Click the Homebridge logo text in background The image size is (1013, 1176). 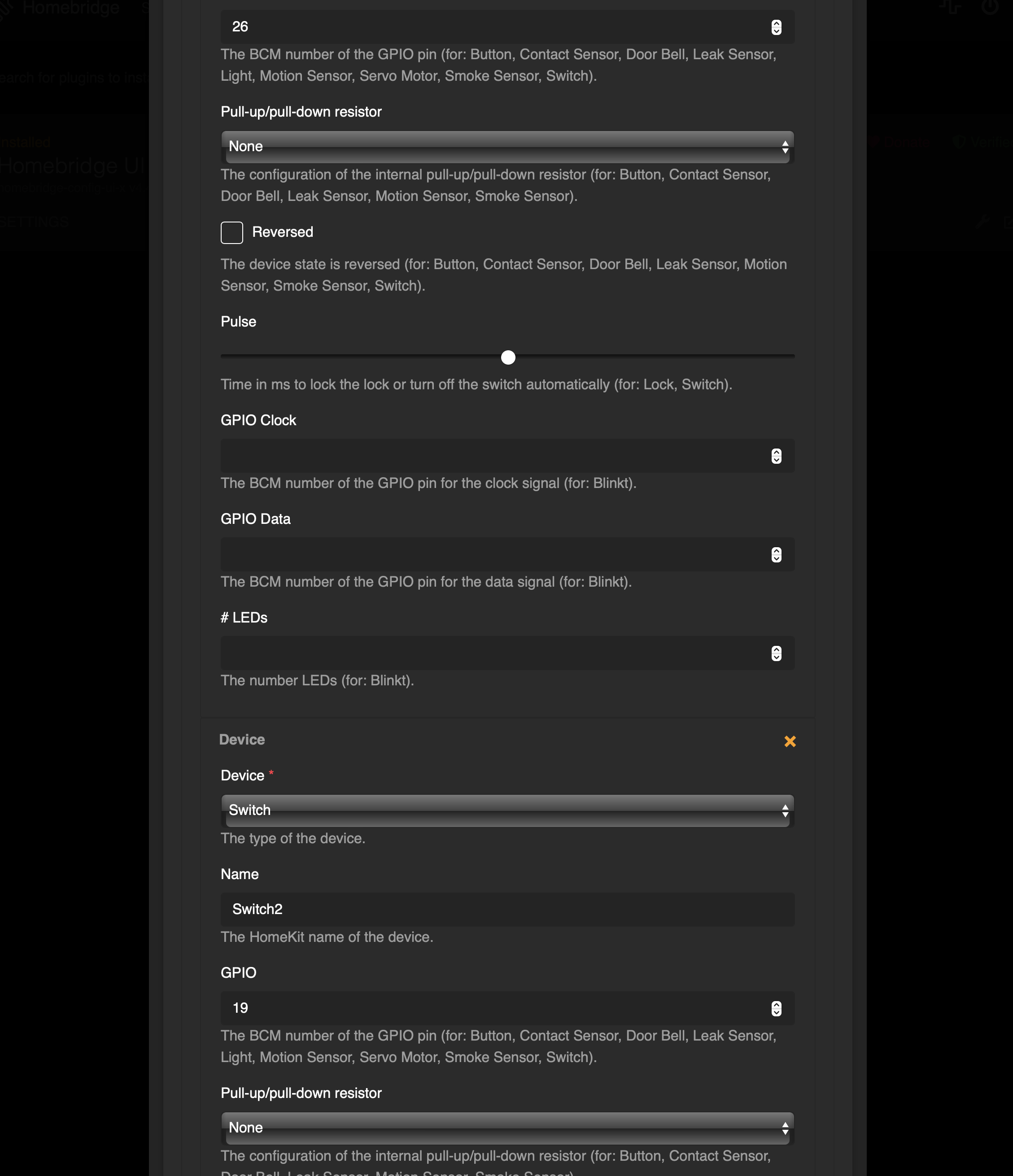pyautogui.click(x=71, y=8)
